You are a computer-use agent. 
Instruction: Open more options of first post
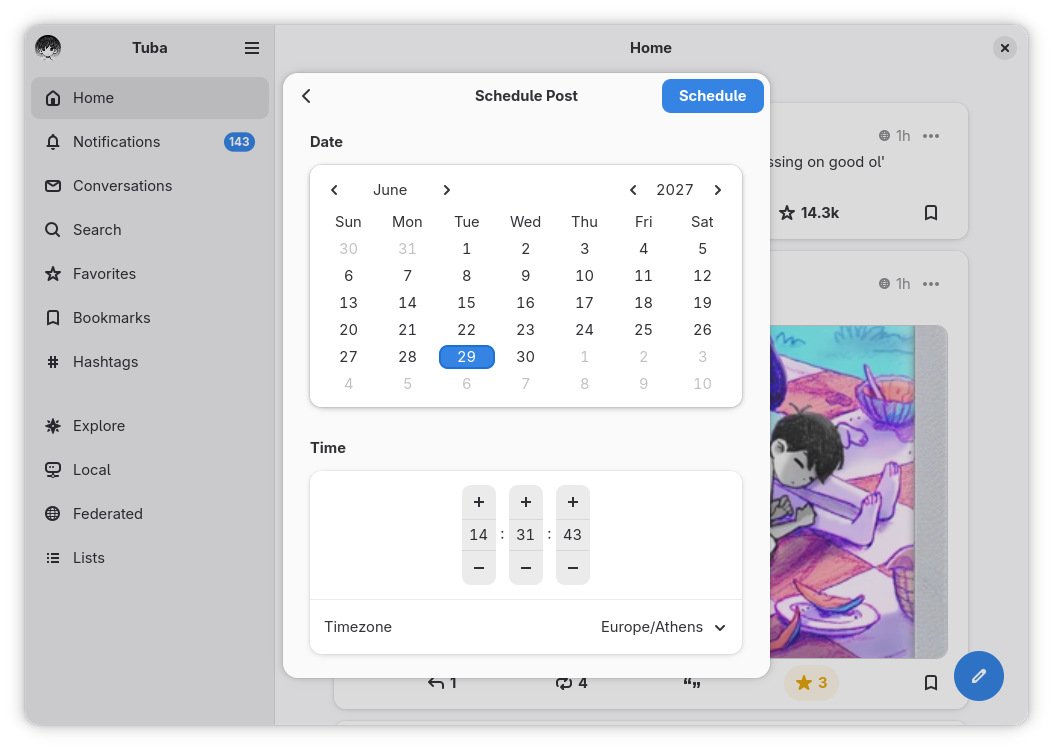[931, 136]
